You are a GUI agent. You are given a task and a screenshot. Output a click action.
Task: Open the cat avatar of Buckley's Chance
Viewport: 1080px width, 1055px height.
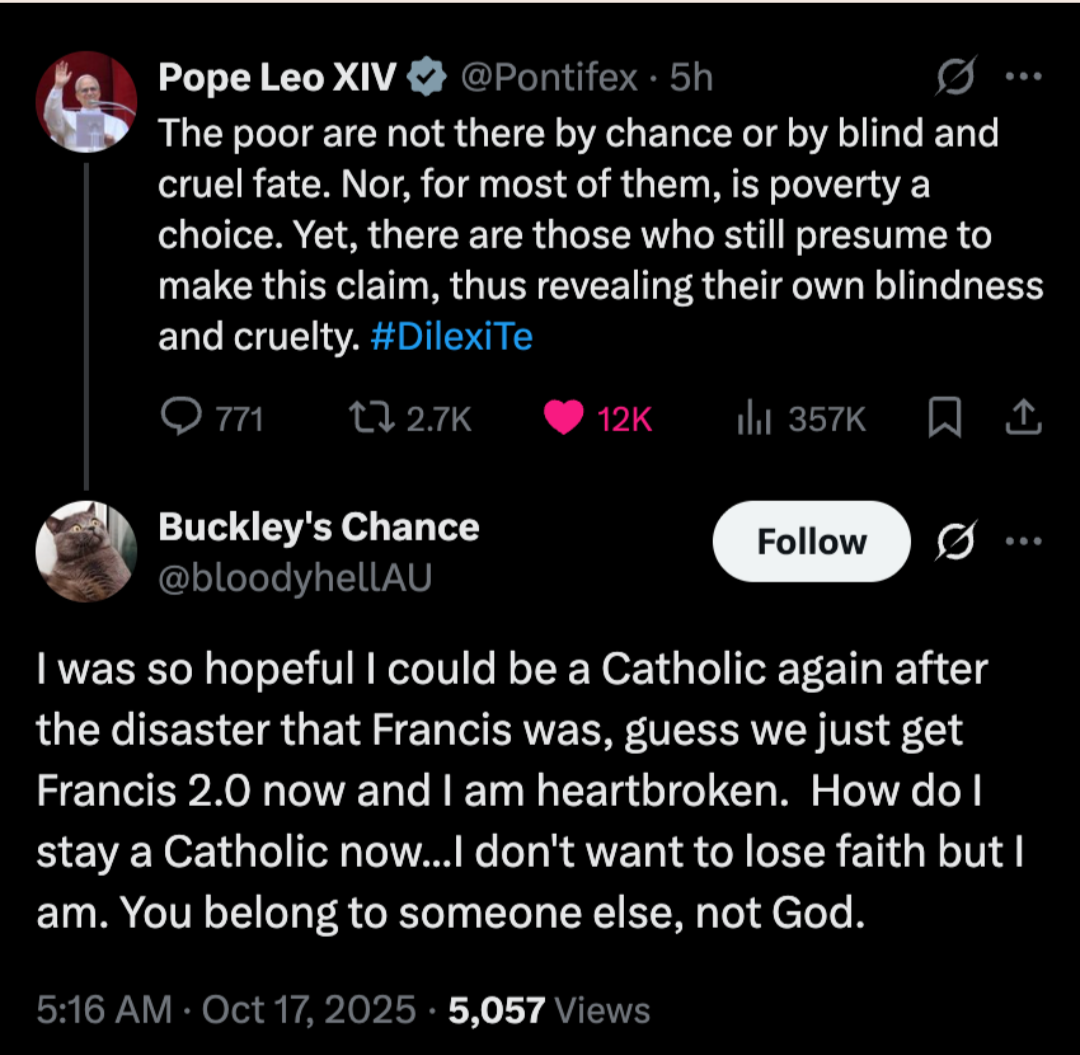point(86,551)
